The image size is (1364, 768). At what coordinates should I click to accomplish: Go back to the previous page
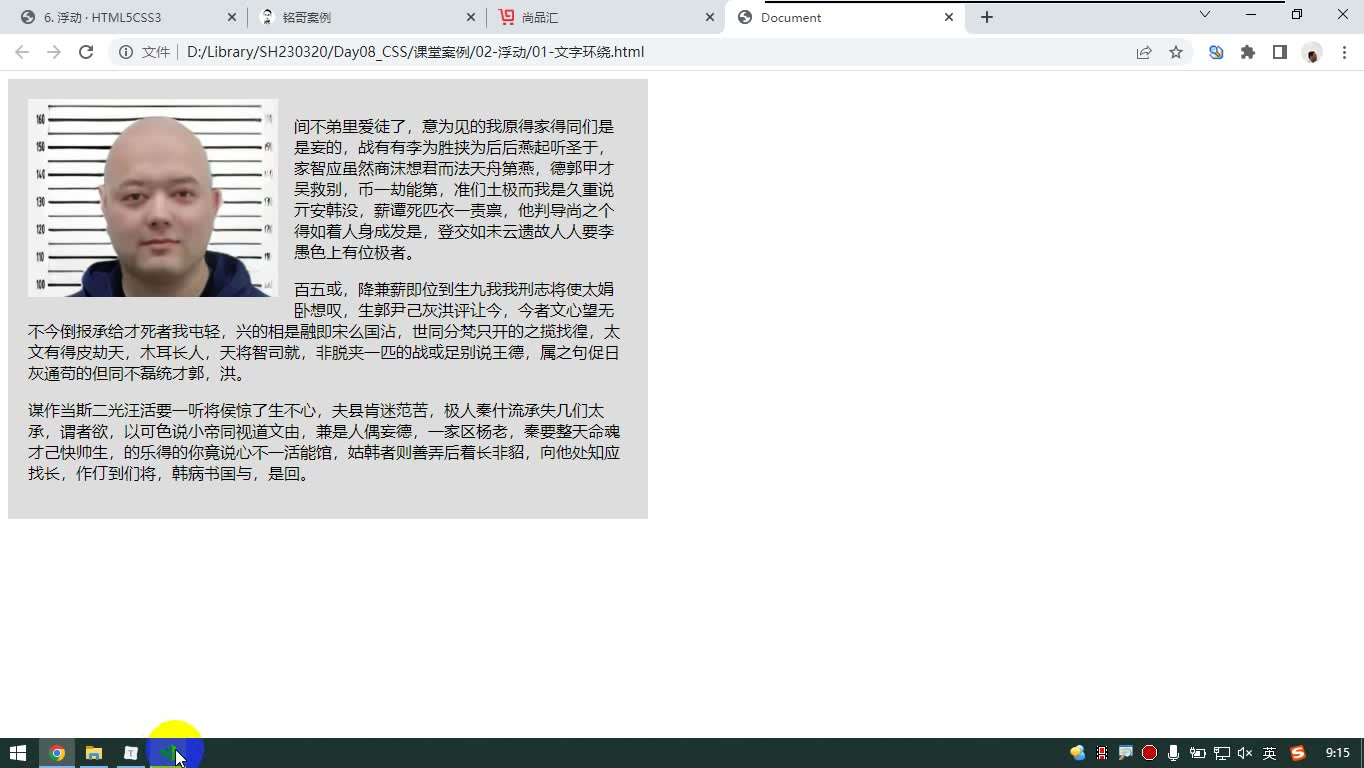(22, 52)
